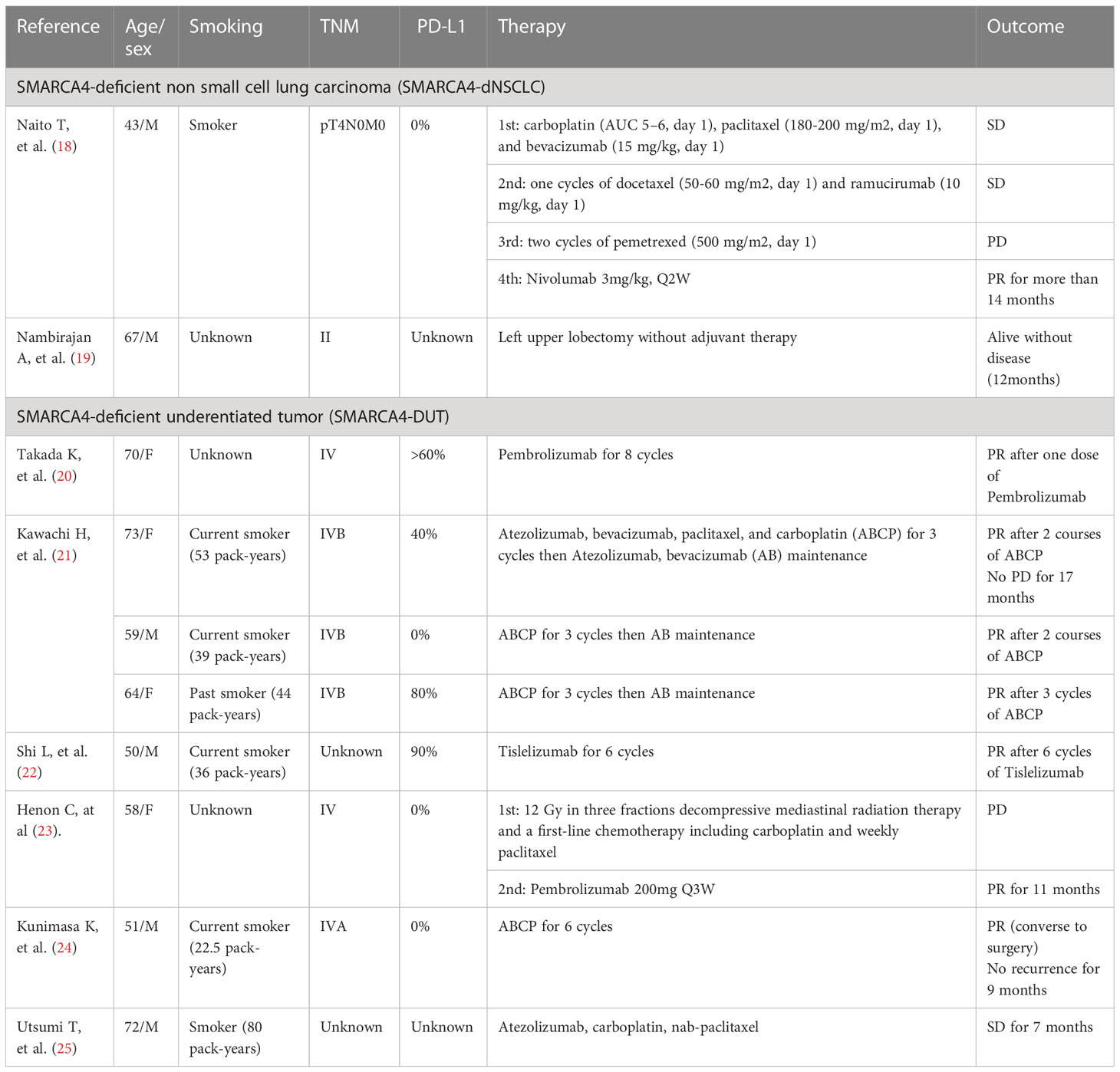Viewport: 1120px width, 1072px height.
Task: Open reference link 25 for Utsumi T
Action: click(64, 1049)
